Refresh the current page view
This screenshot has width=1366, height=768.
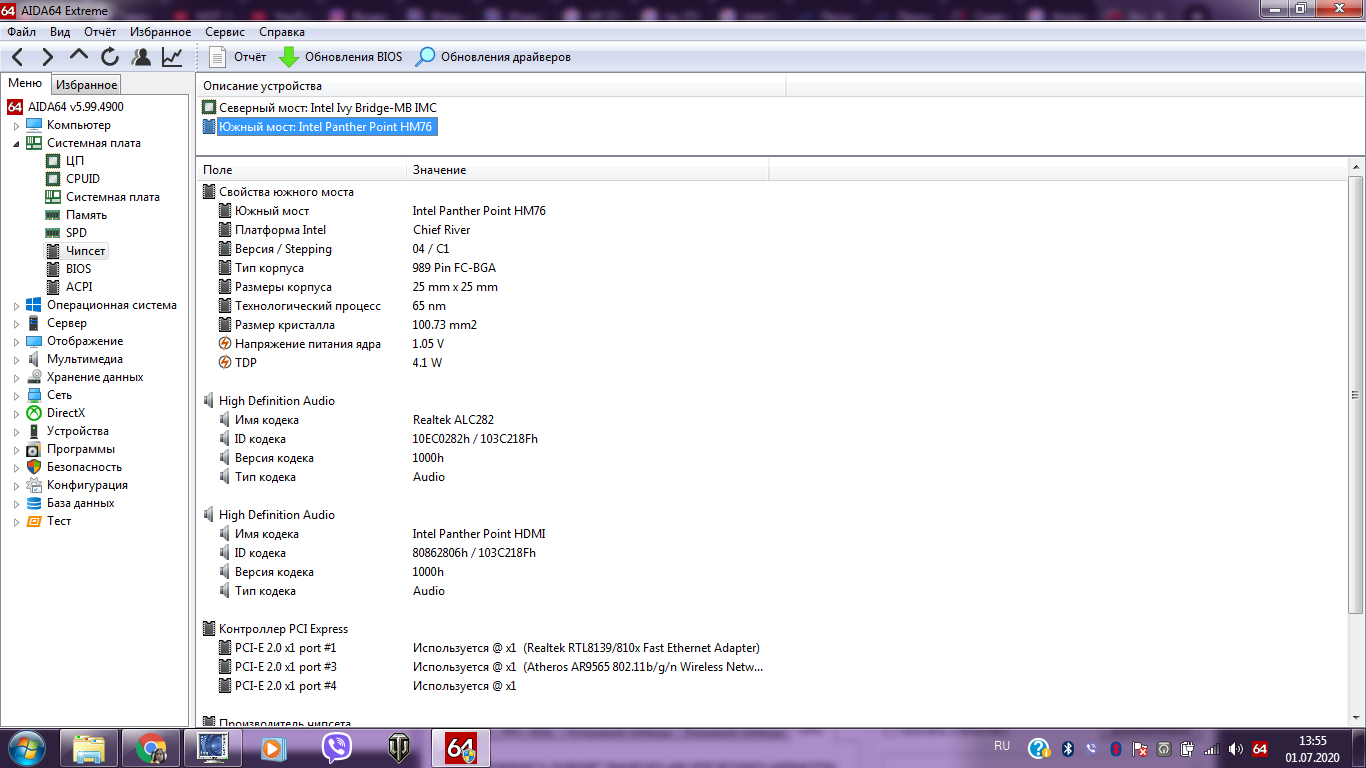click(110, 57)
